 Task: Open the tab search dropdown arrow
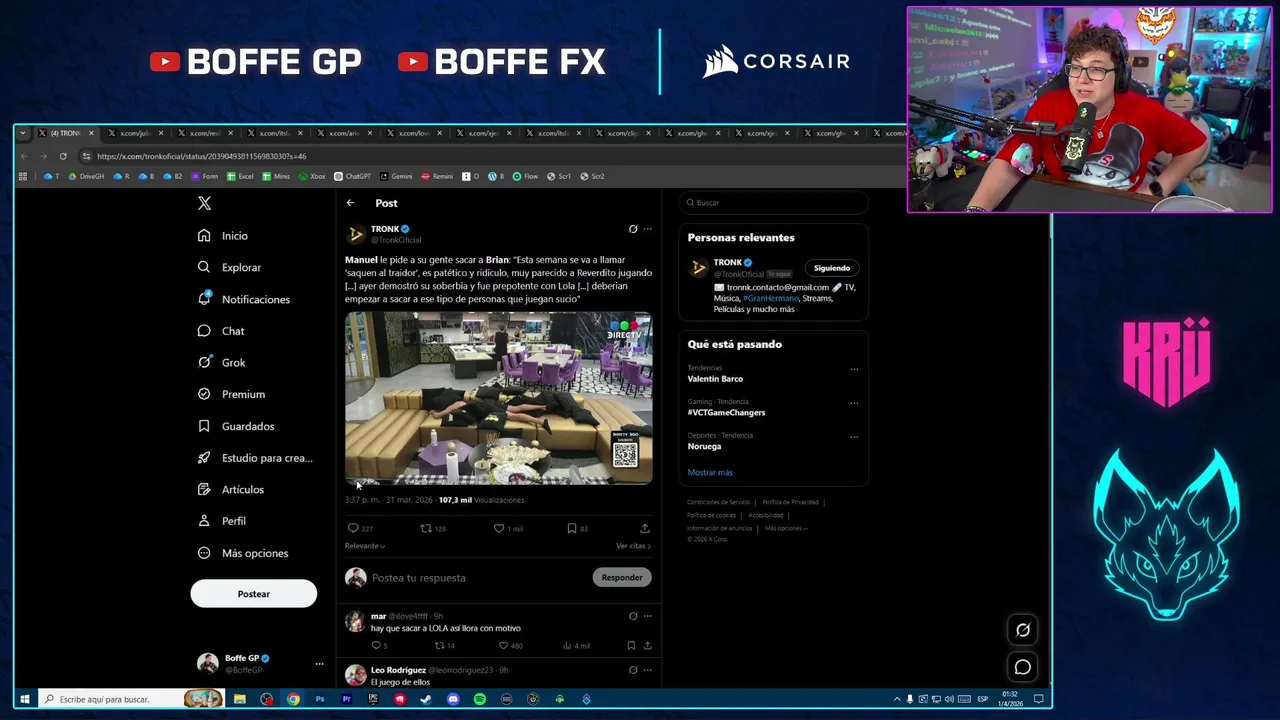click(23, 133)
